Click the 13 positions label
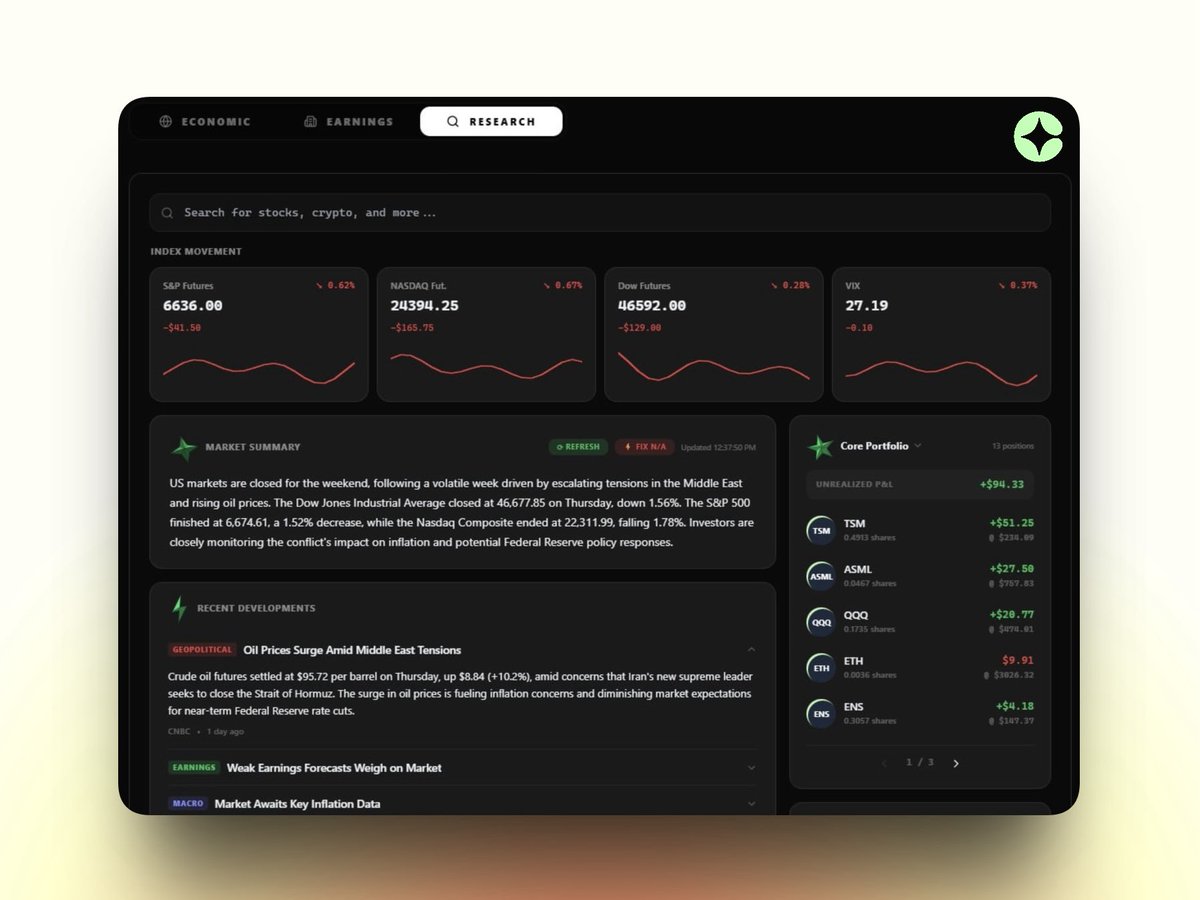Screen dimensions: 1200x900 point(1013,446)
